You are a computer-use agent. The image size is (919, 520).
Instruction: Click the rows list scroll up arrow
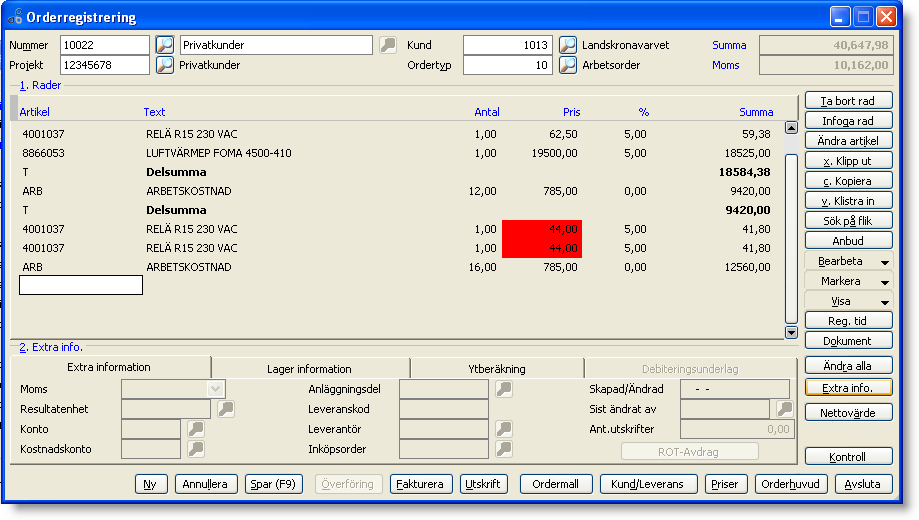[x=791, y=128]
